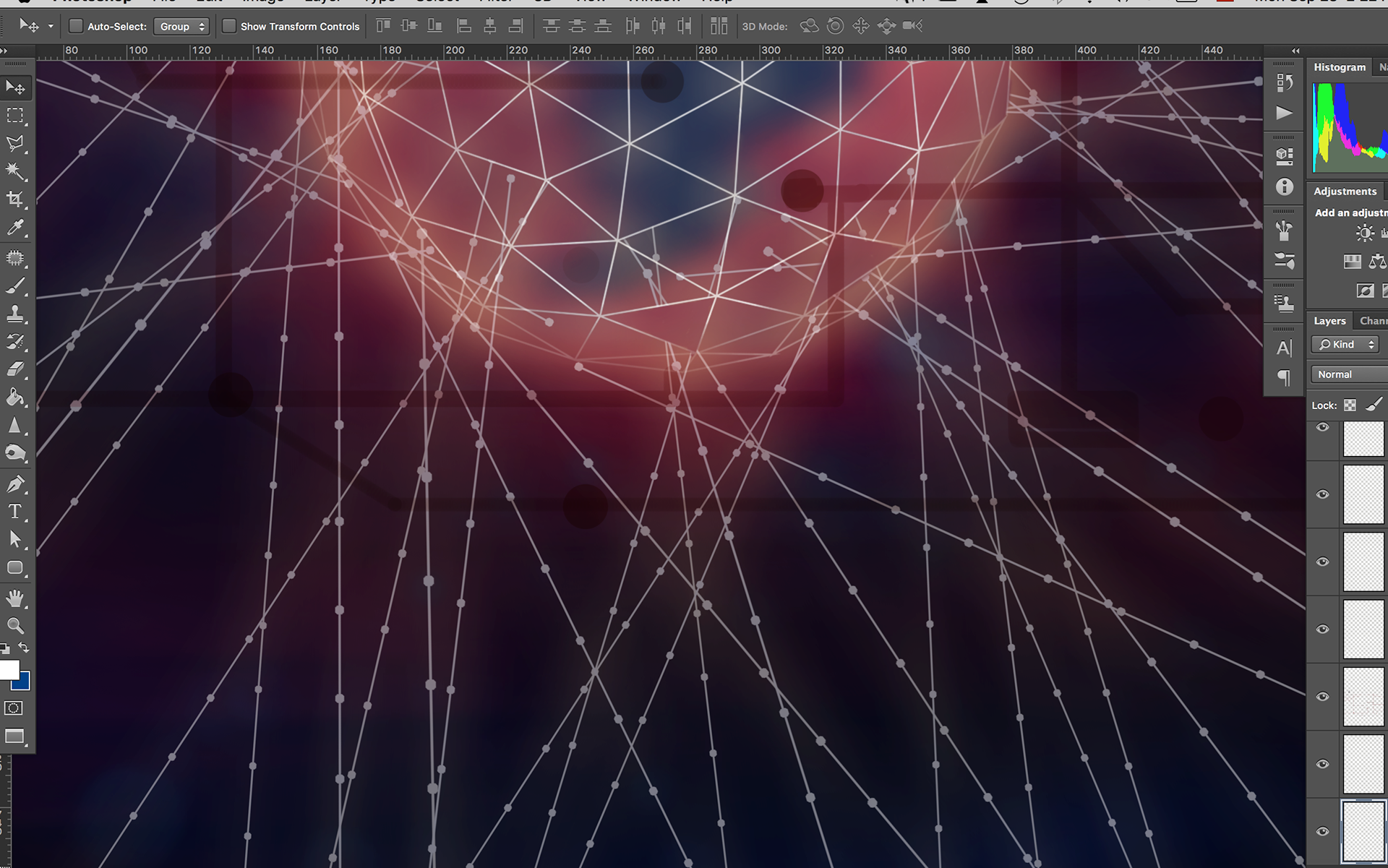Open the layer filter Kind dropdown
This screenshot has width=1388, height=868.
click(1345, 345)
